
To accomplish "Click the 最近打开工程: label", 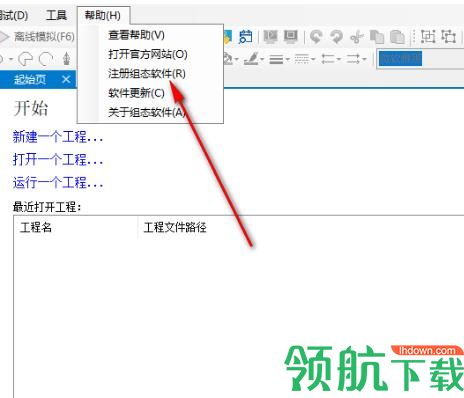I will 47,207.
